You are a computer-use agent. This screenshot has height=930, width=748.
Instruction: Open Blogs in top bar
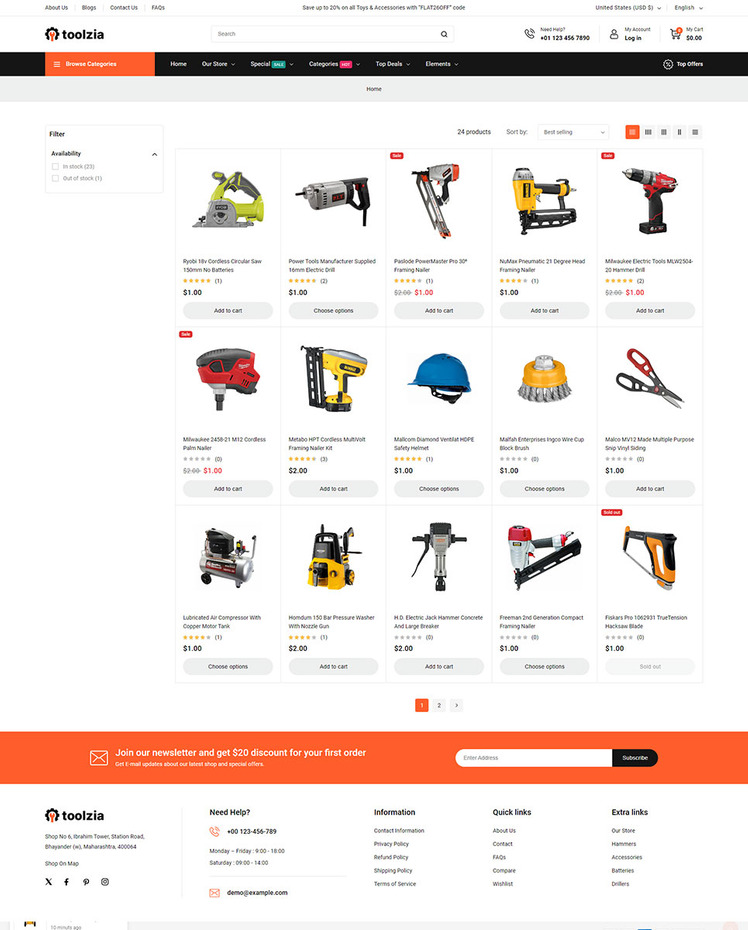(x=89, y=8)
